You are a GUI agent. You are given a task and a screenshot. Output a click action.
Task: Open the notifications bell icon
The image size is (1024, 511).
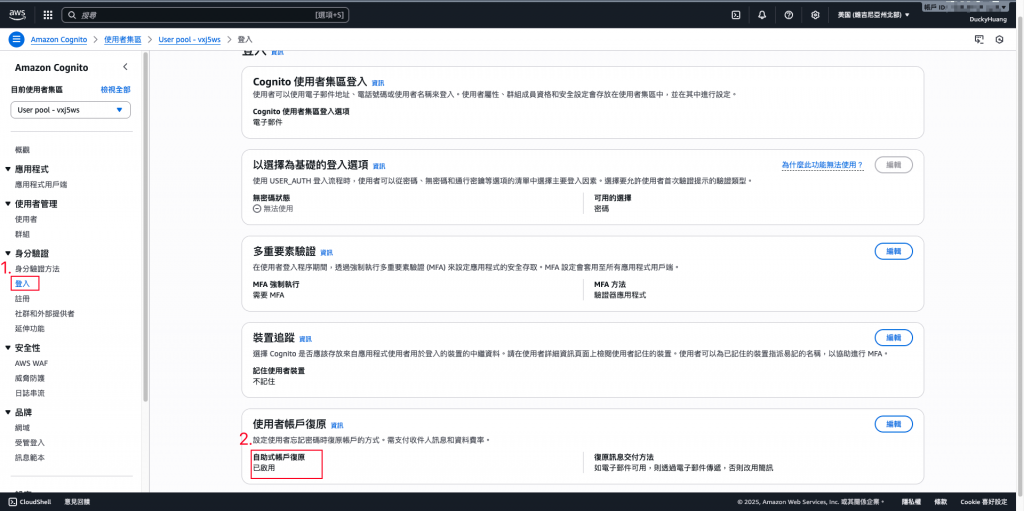point(762,14)
